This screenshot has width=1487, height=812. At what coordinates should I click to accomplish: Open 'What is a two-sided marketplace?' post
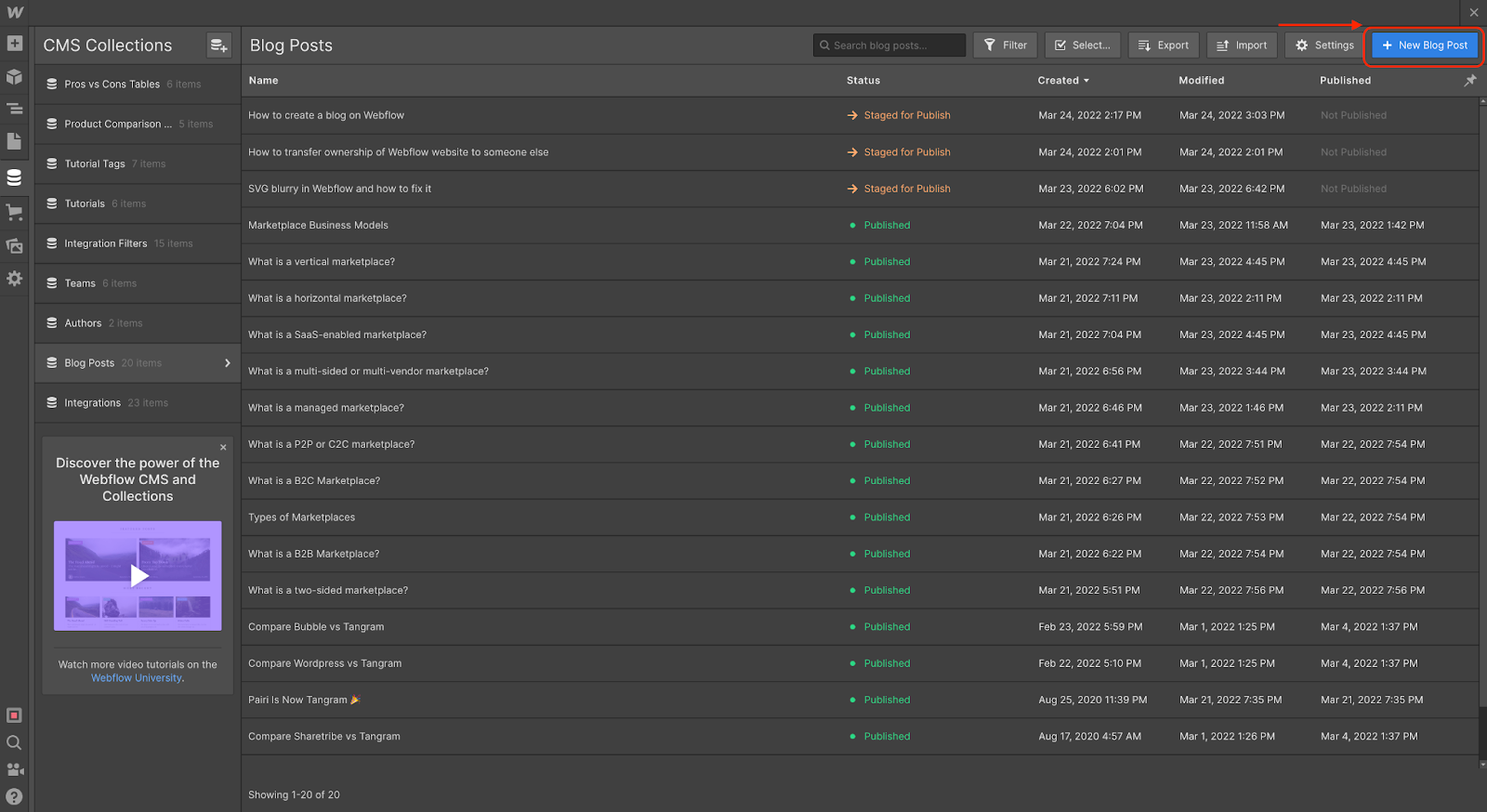click(x=328, y=591)
